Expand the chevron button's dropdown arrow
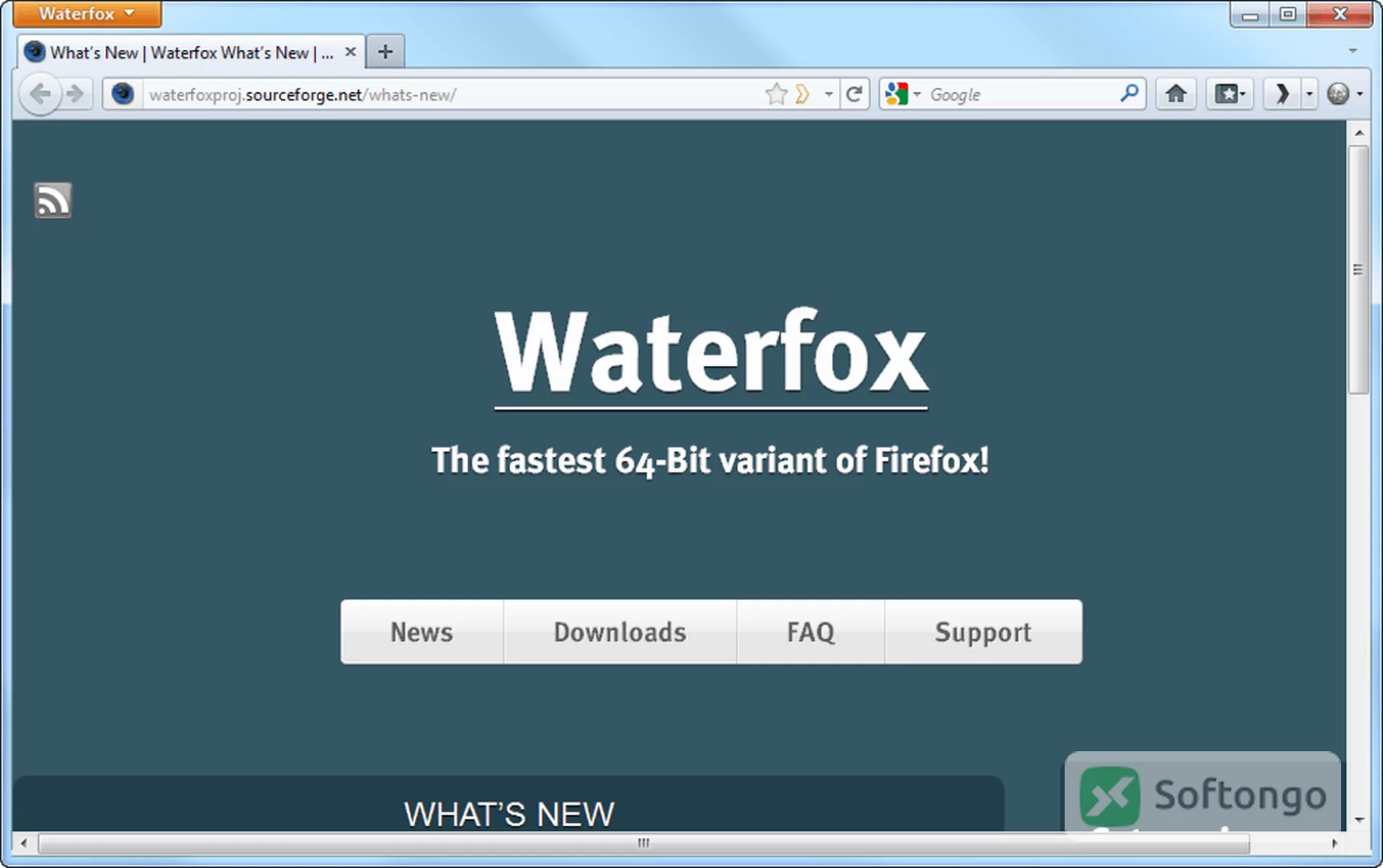Viewport: 1383px width, 868px height. 1310,94
